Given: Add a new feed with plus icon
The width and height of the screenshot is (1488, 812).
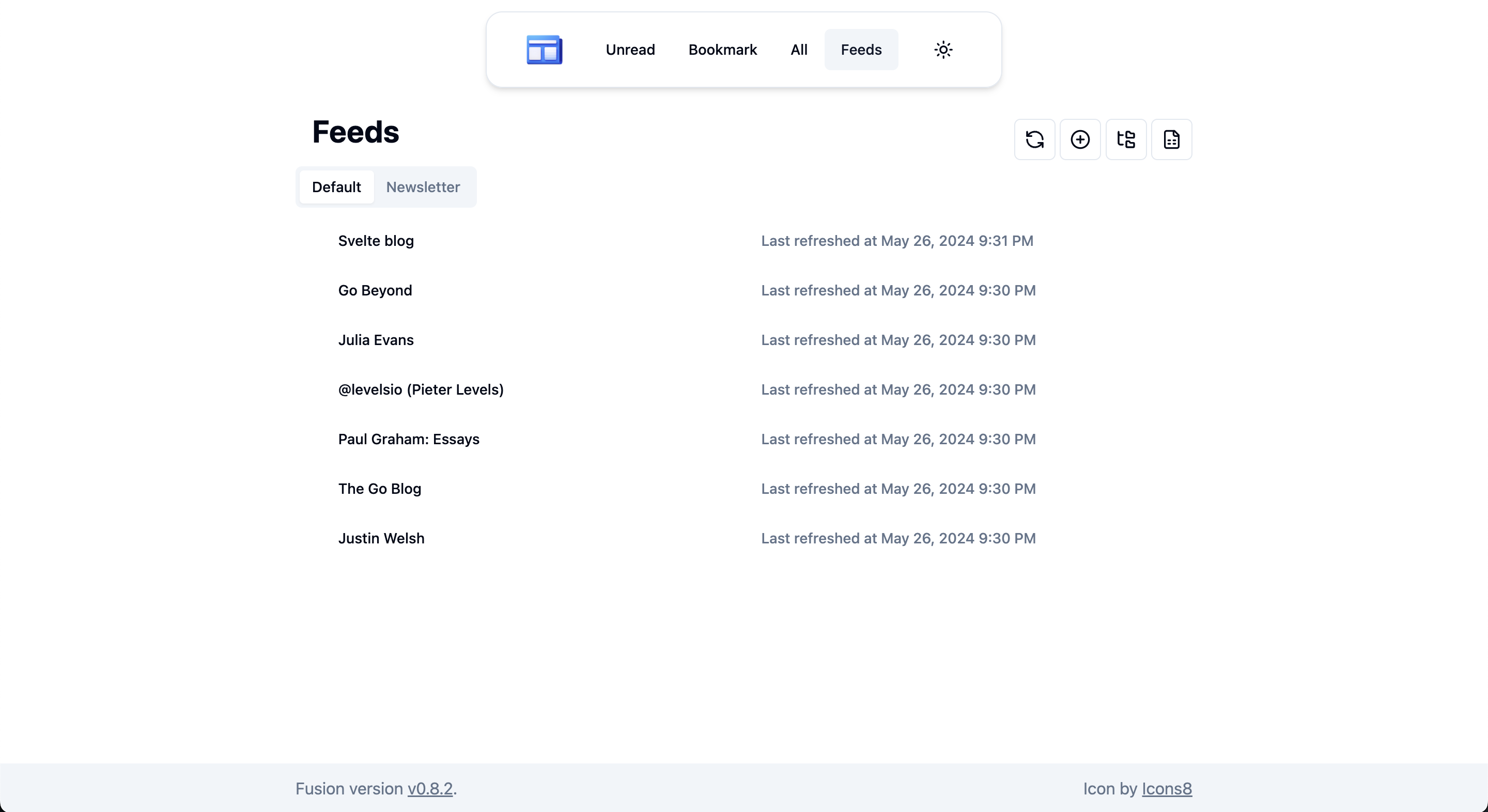Looking at the screenshot, I should (1080, 139).
